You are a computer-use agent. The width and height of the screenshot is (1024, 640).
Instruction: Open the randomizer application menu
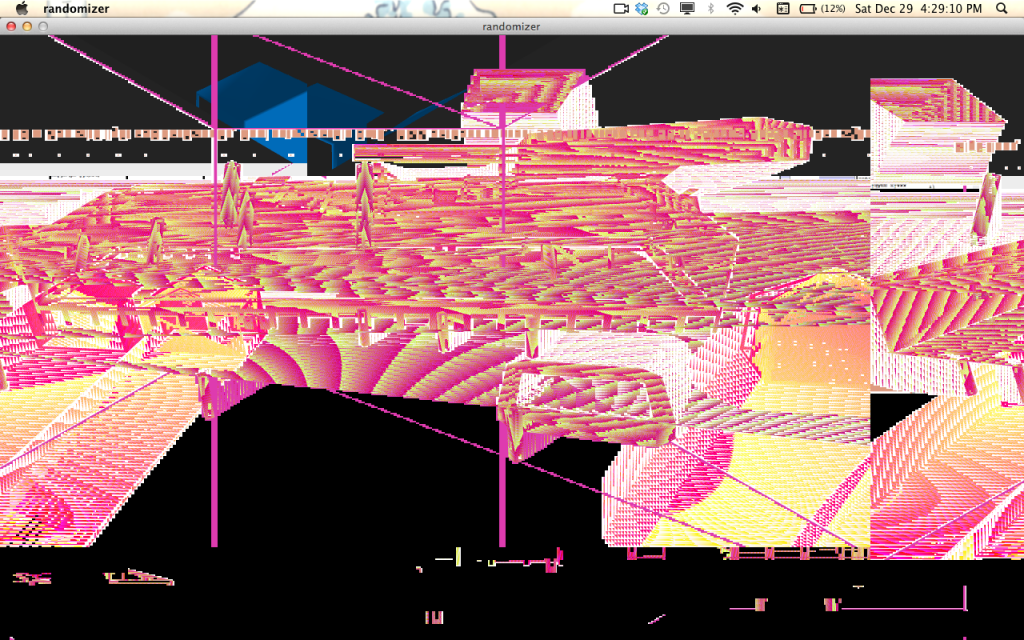pos(77,9)
